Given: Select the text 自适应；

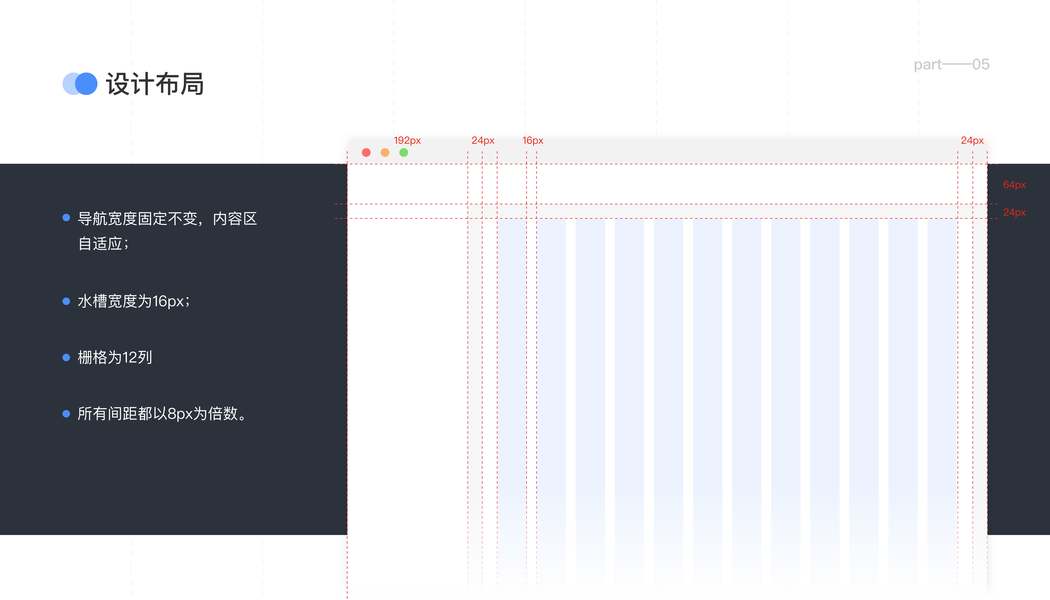Looking at the screenshot, I should coord(104,244).
